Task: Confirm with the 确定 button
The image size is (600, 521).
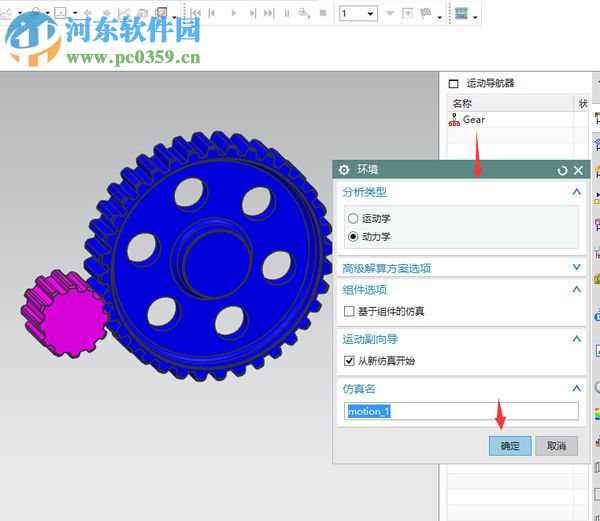Action: point(510,446)
